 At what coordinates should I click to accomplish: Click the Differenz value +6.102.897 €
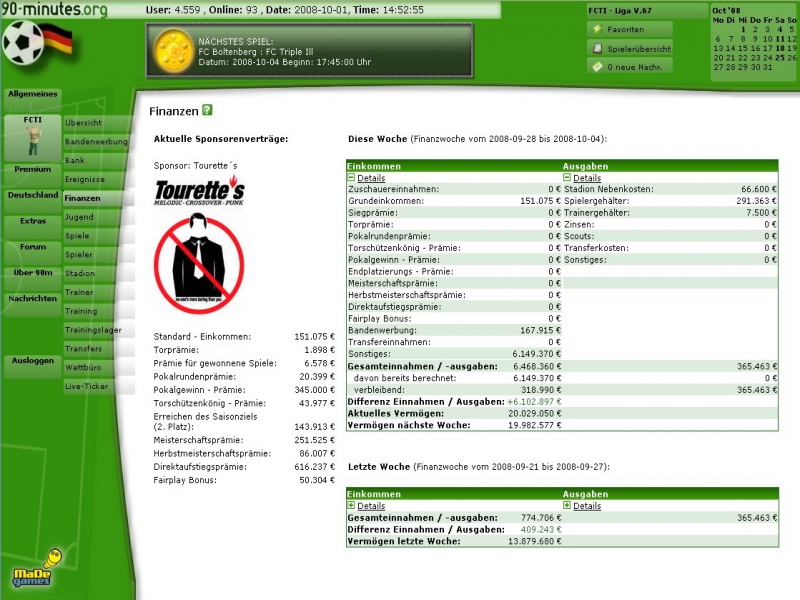point(534,402)
